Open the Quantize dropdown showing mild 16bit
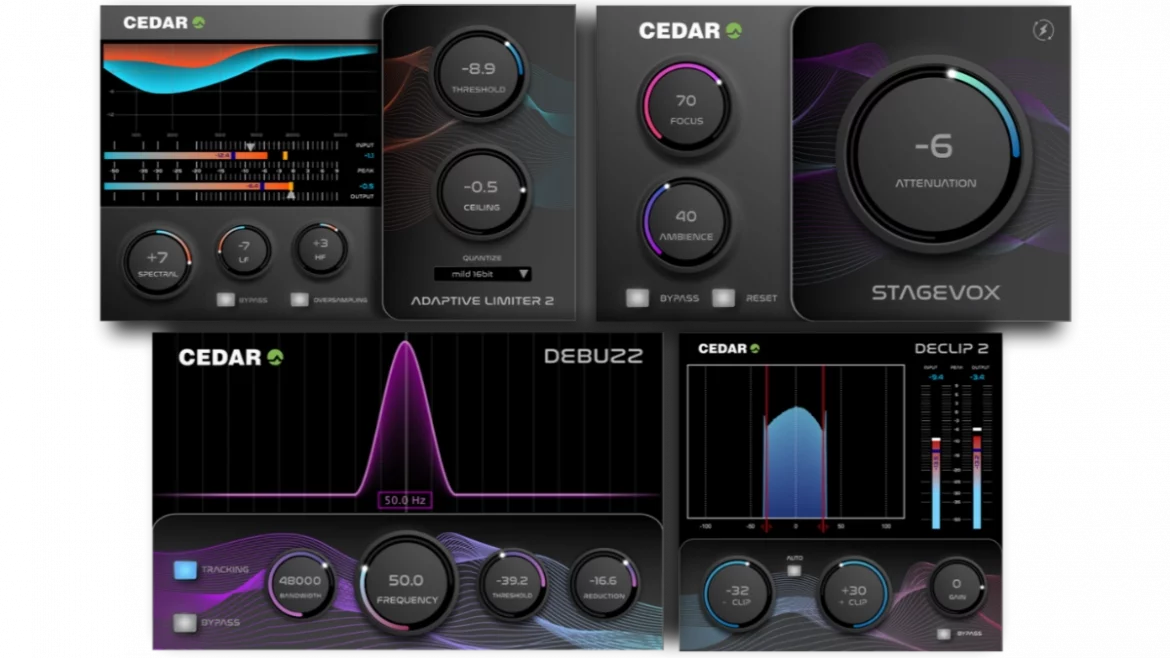Viewport: 1170px width, 658px height. (x=482, y=274)
